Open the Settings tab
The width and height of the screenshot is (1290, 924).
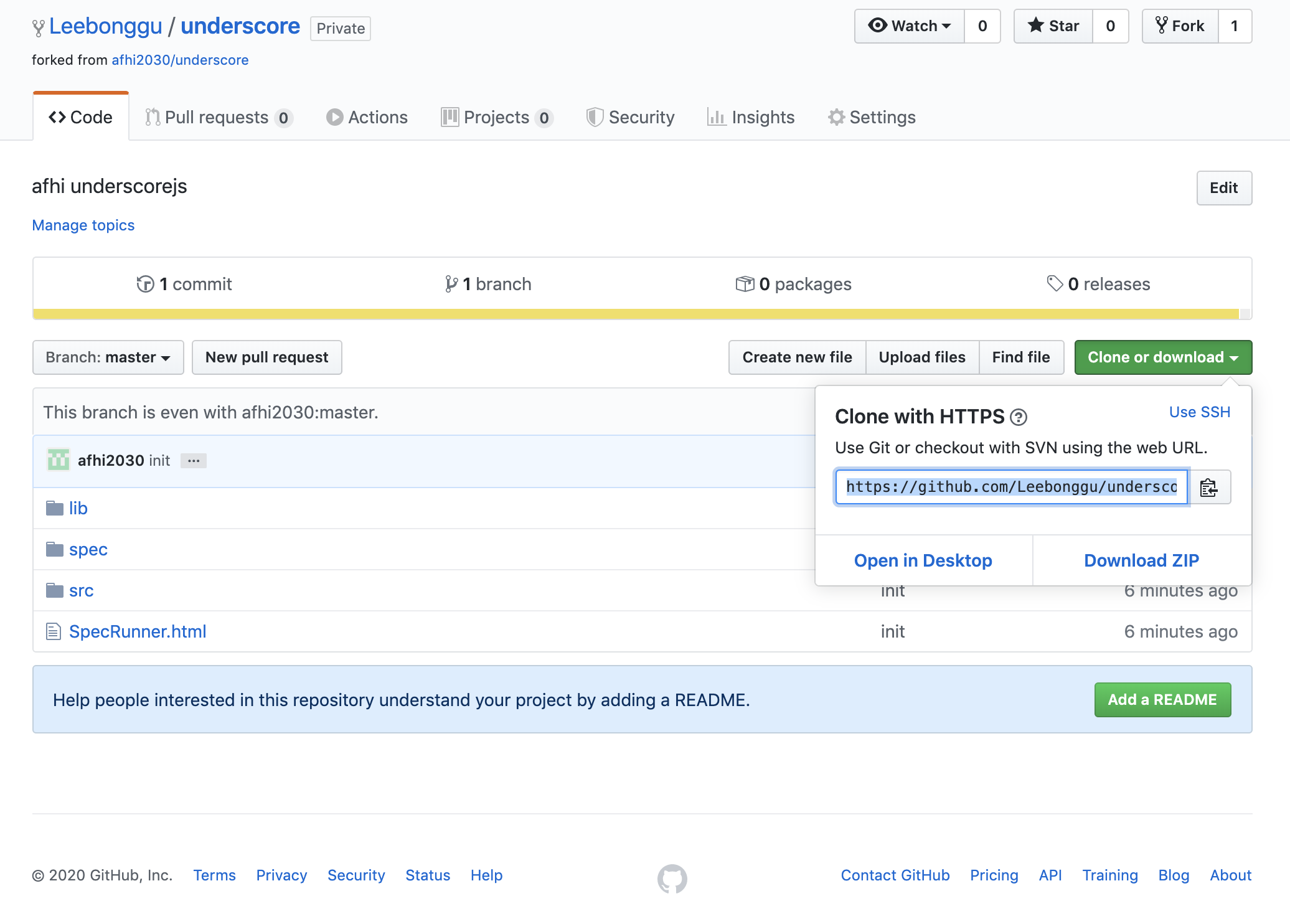[872, 117]
